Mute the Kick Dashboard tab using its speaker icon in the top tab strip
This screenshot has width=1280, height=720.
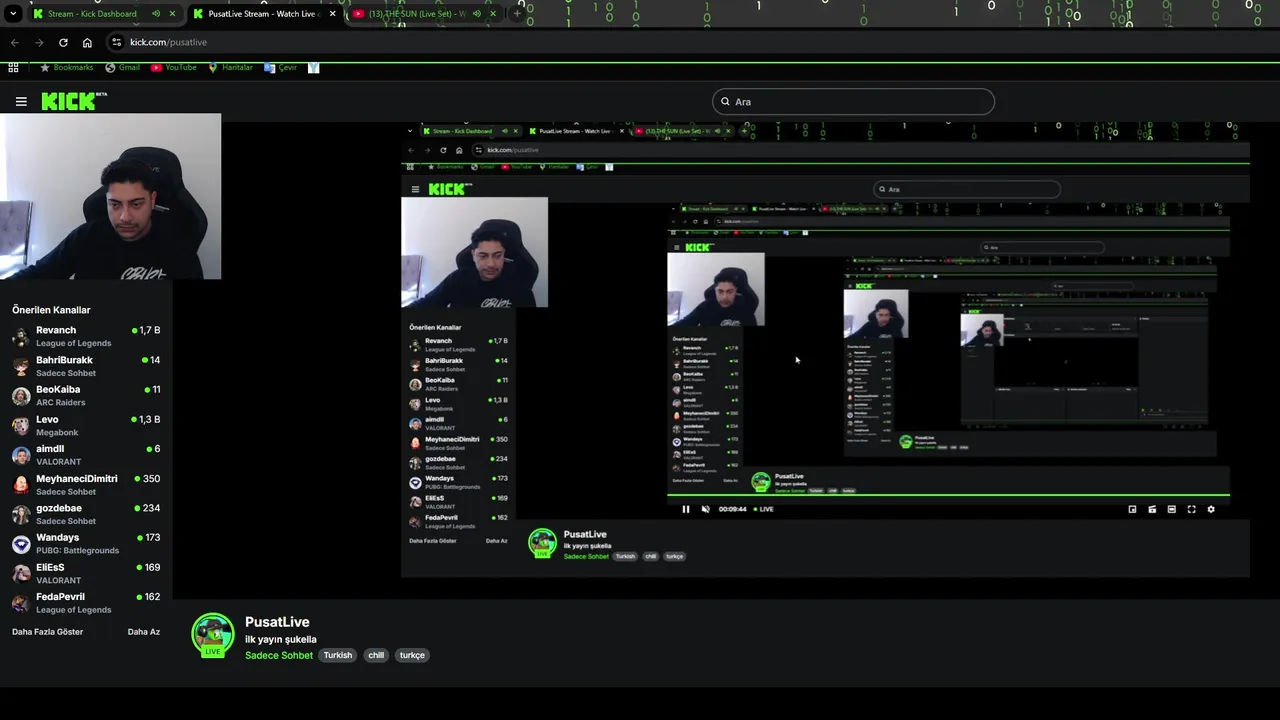click(x=156, y=14)
